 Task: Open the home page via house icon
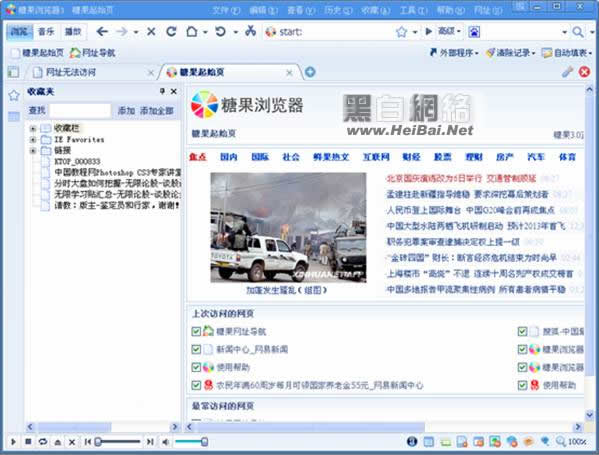point(192,31)
